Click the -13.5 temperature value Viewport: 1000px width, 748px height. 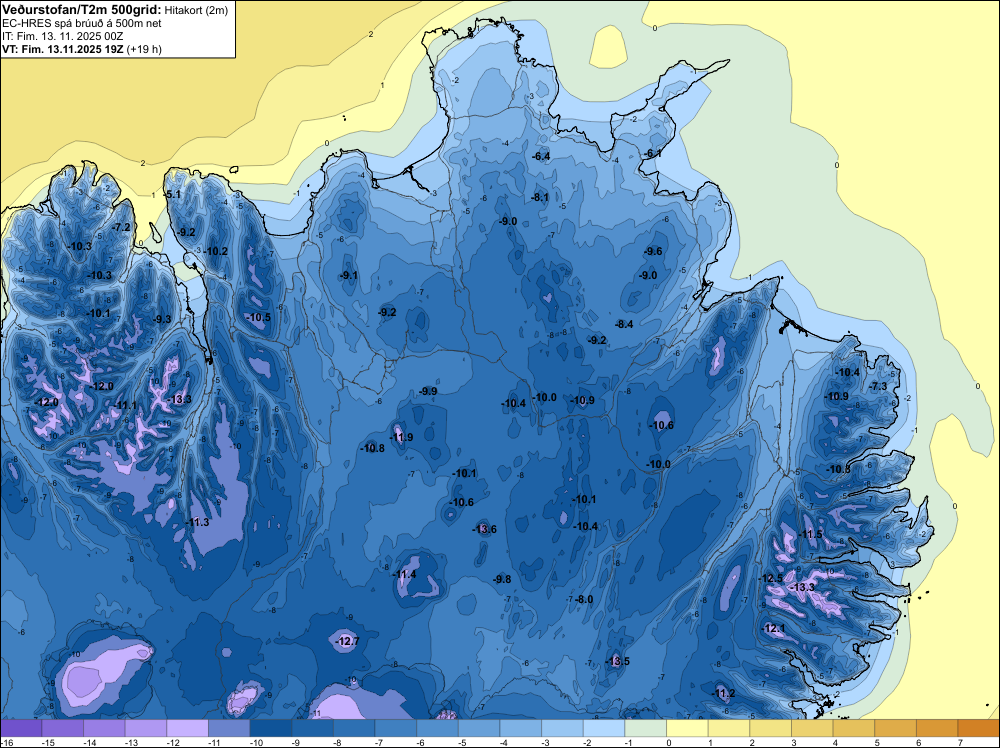point(617,661)
